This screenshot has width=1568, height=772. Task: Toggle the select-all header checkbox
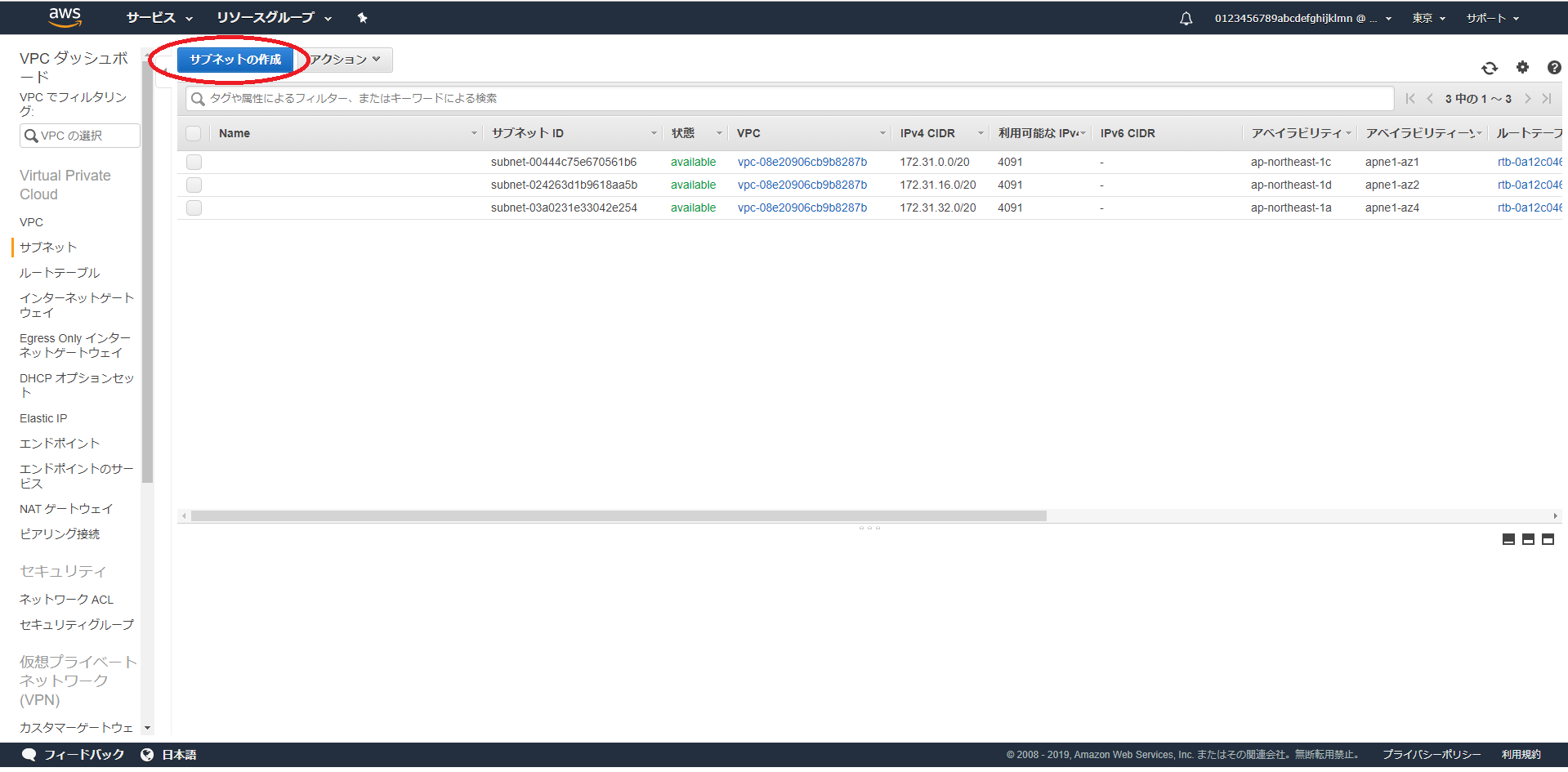194,133
